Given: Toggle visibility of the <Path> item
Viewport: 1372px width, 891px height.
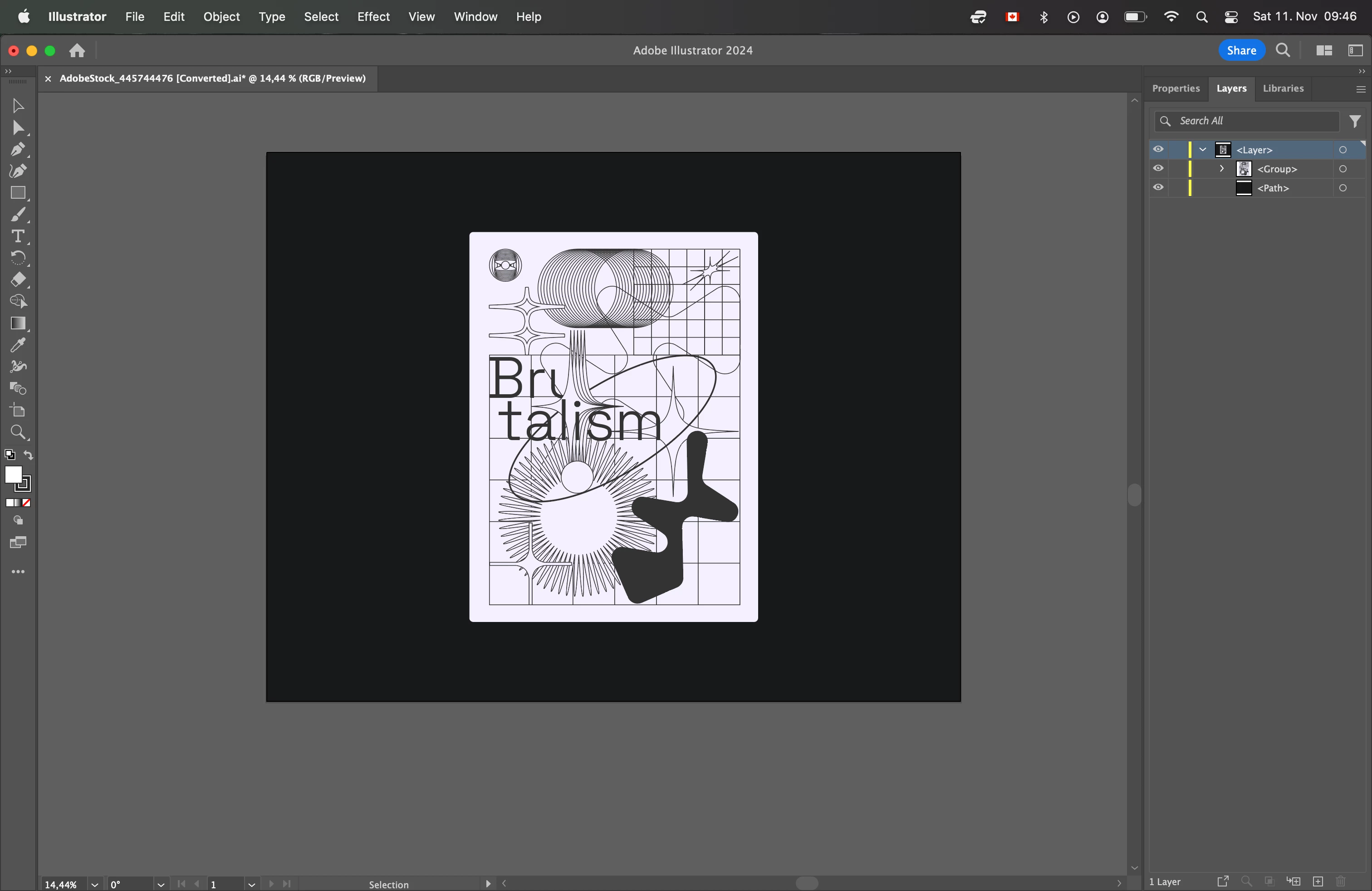Looking at the screenshot, I should [1157, 188].
